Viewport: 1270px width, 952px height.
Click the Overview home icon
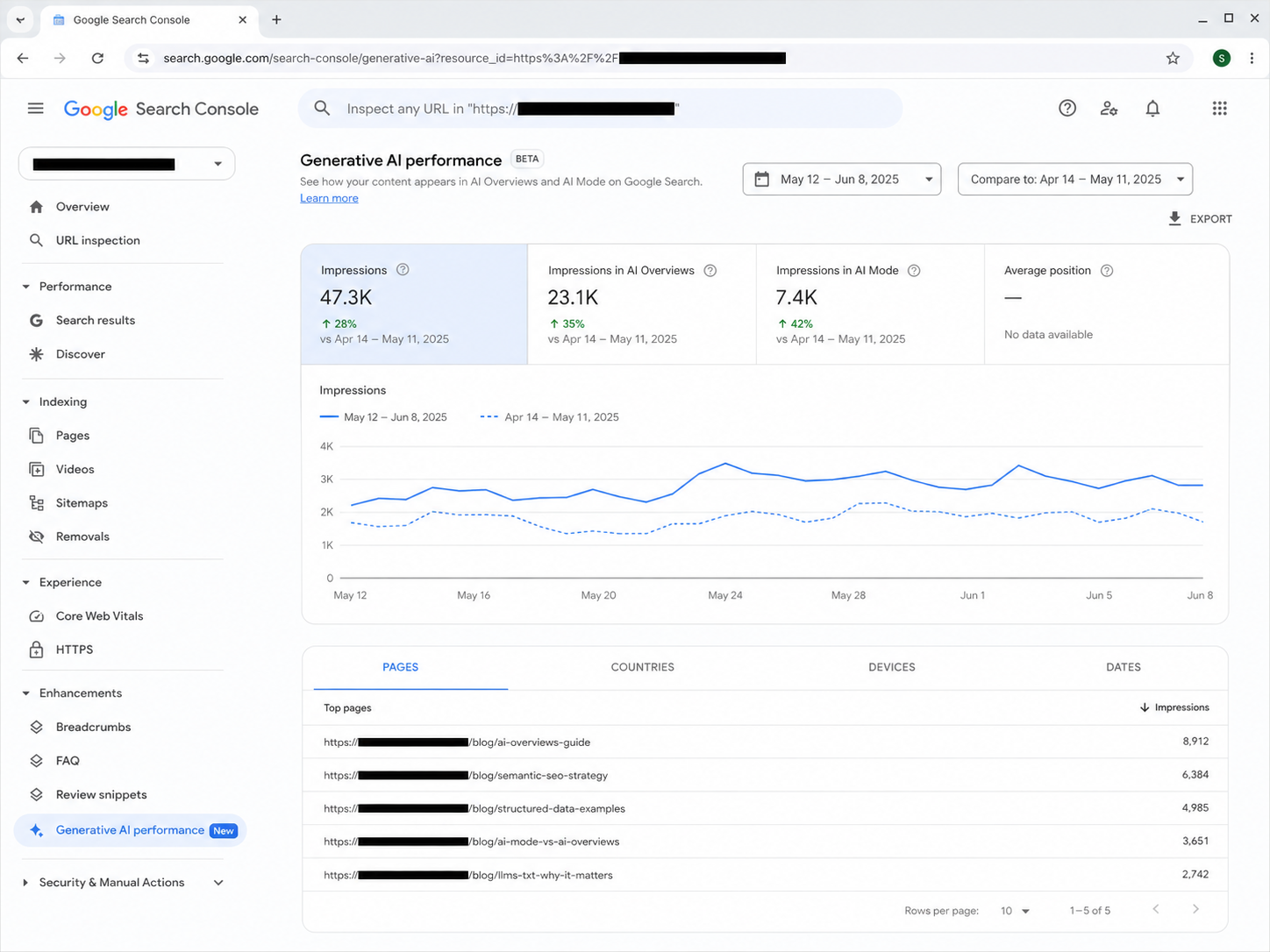[36, 207]
